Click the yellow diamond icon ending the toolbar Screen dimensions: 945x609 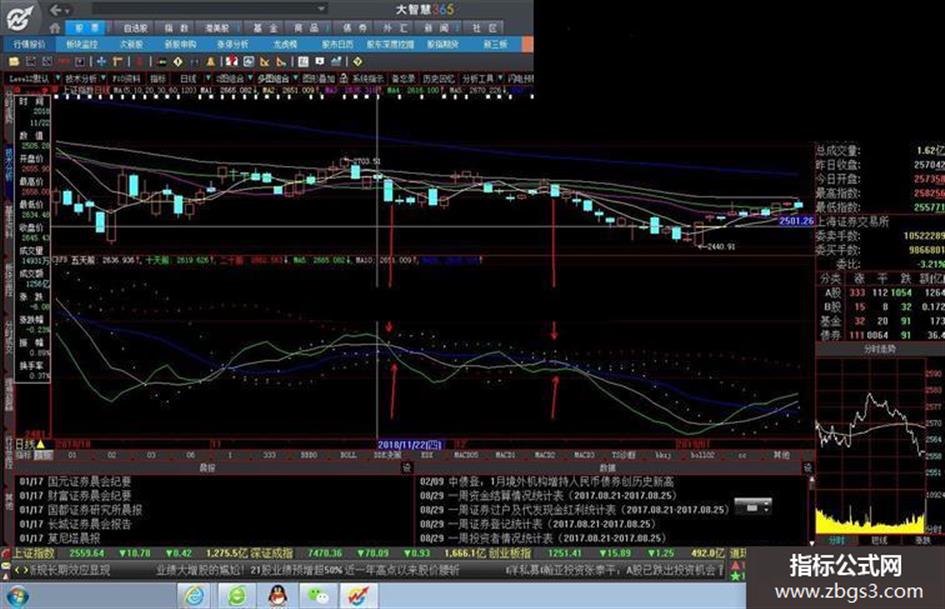click(357, 62)
